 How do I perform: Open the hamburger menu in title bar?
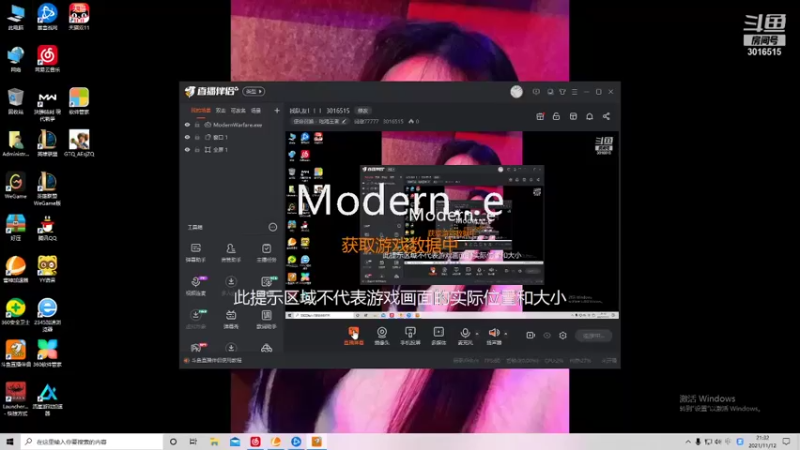tap(574, 92)
